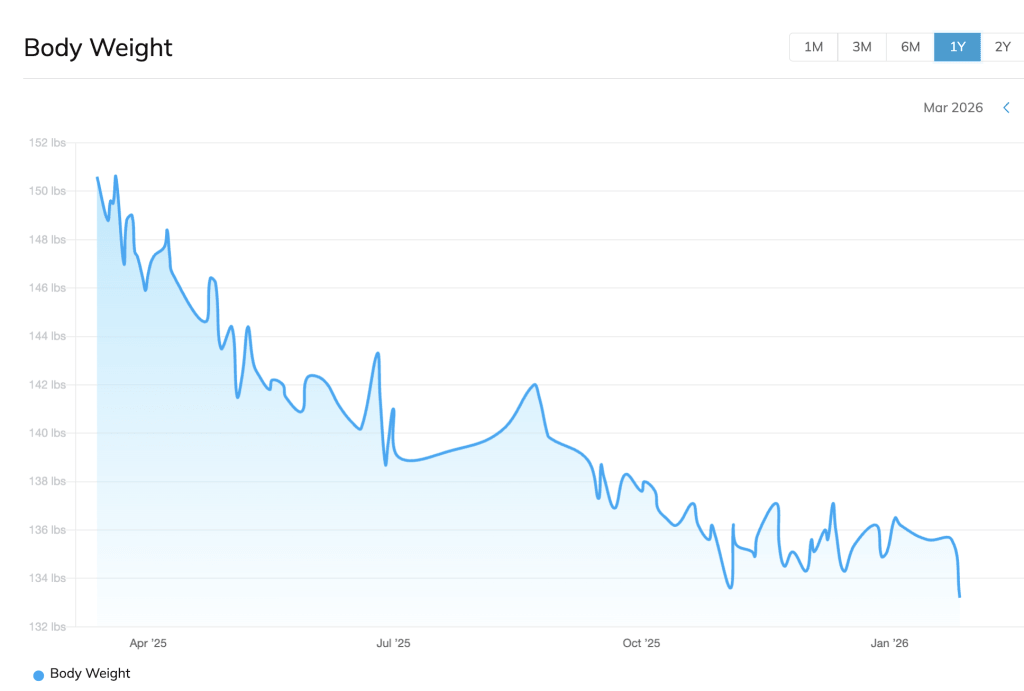Click the Oct '25 axis label

(x=640, y=644)
